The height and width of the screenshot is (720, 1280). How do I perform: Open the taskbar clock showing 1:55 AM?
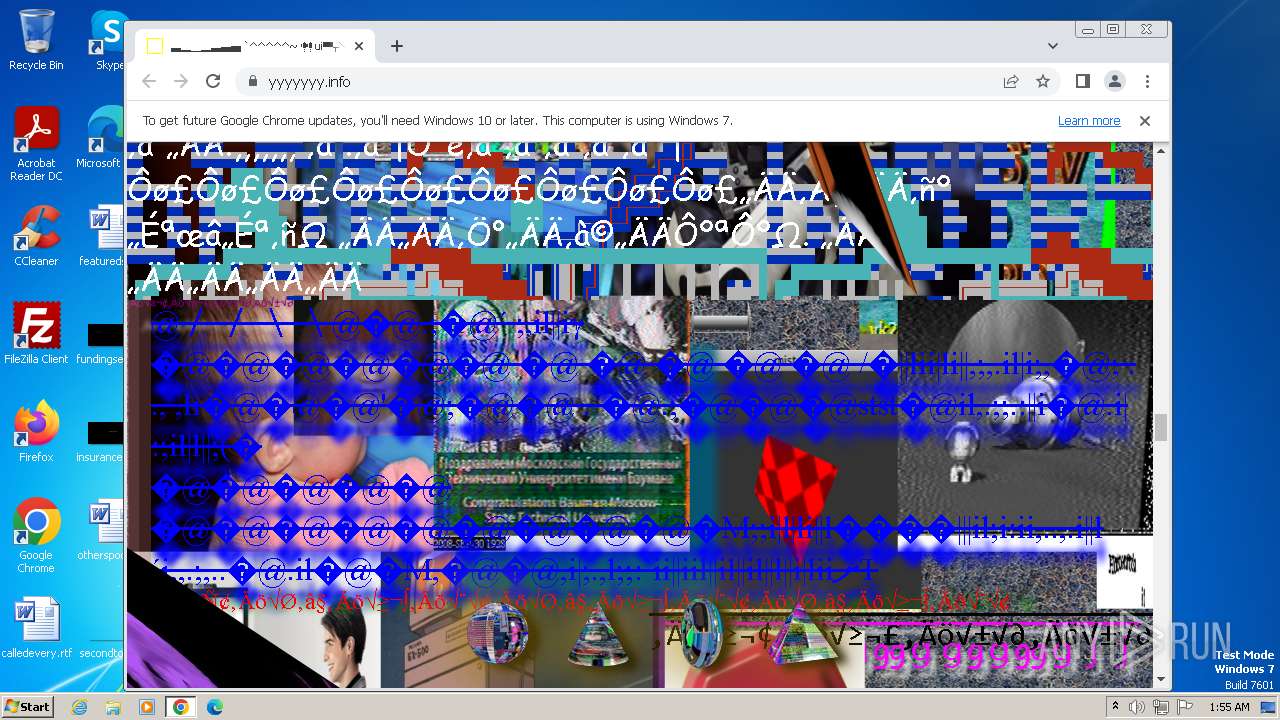click(1229, 707)
